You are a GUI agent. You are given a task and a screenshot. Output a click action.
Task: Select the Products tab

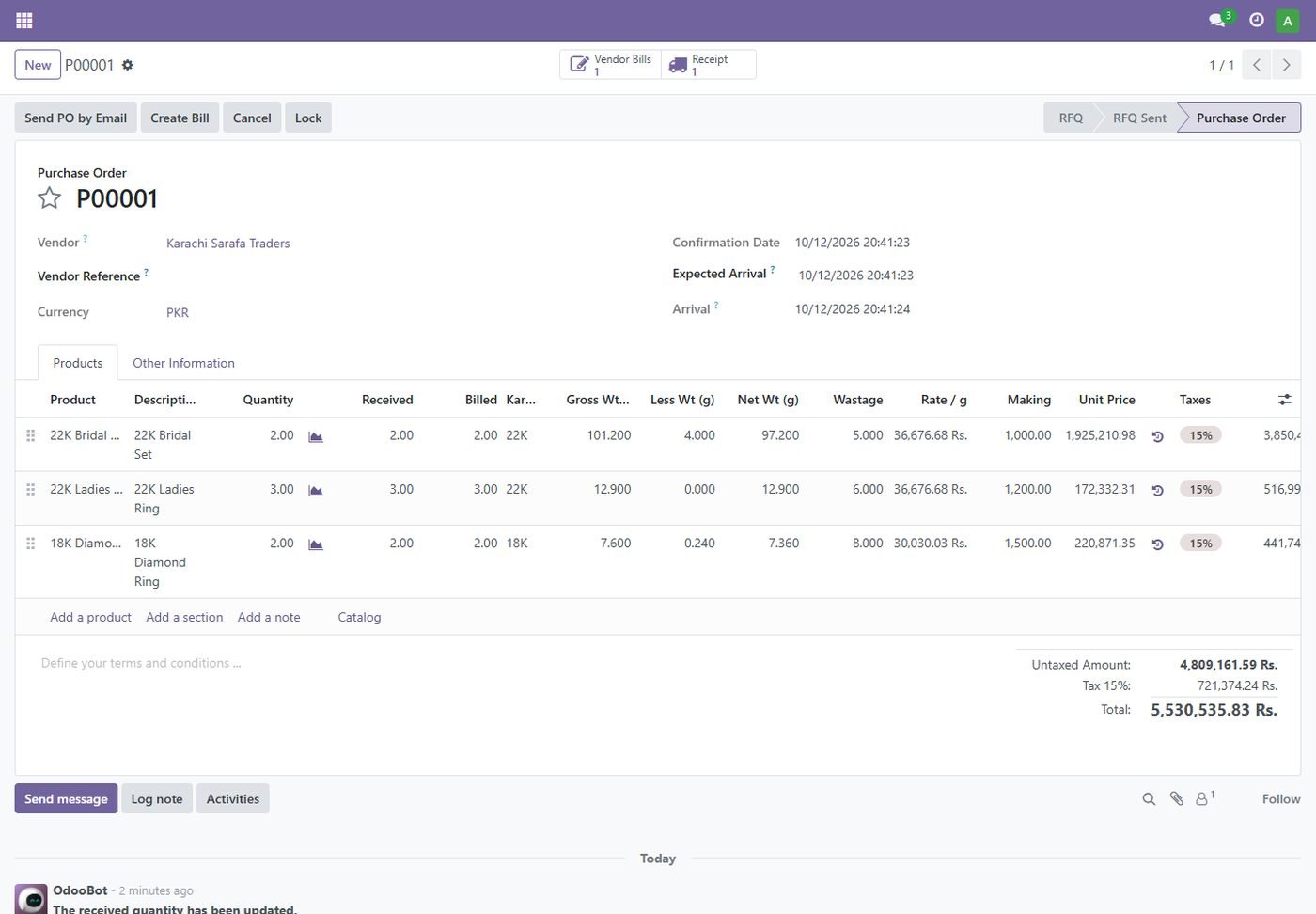click(77, 363)
